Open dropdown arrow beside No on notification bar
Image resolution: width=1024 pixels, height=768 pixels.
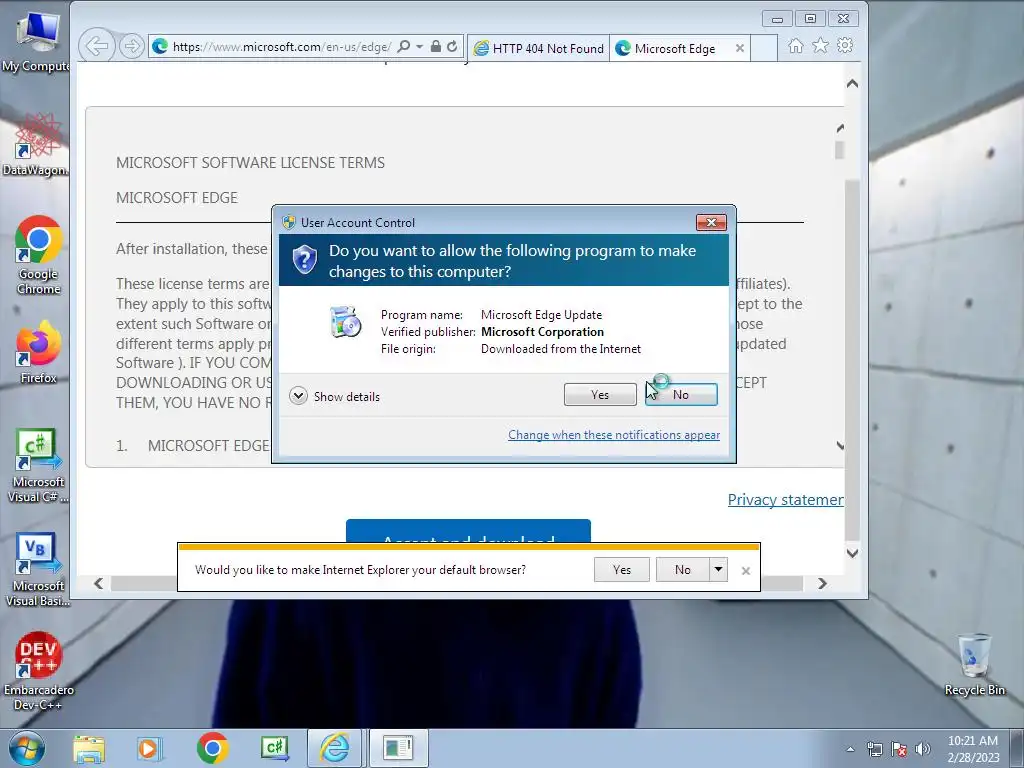tap(718, 569)
